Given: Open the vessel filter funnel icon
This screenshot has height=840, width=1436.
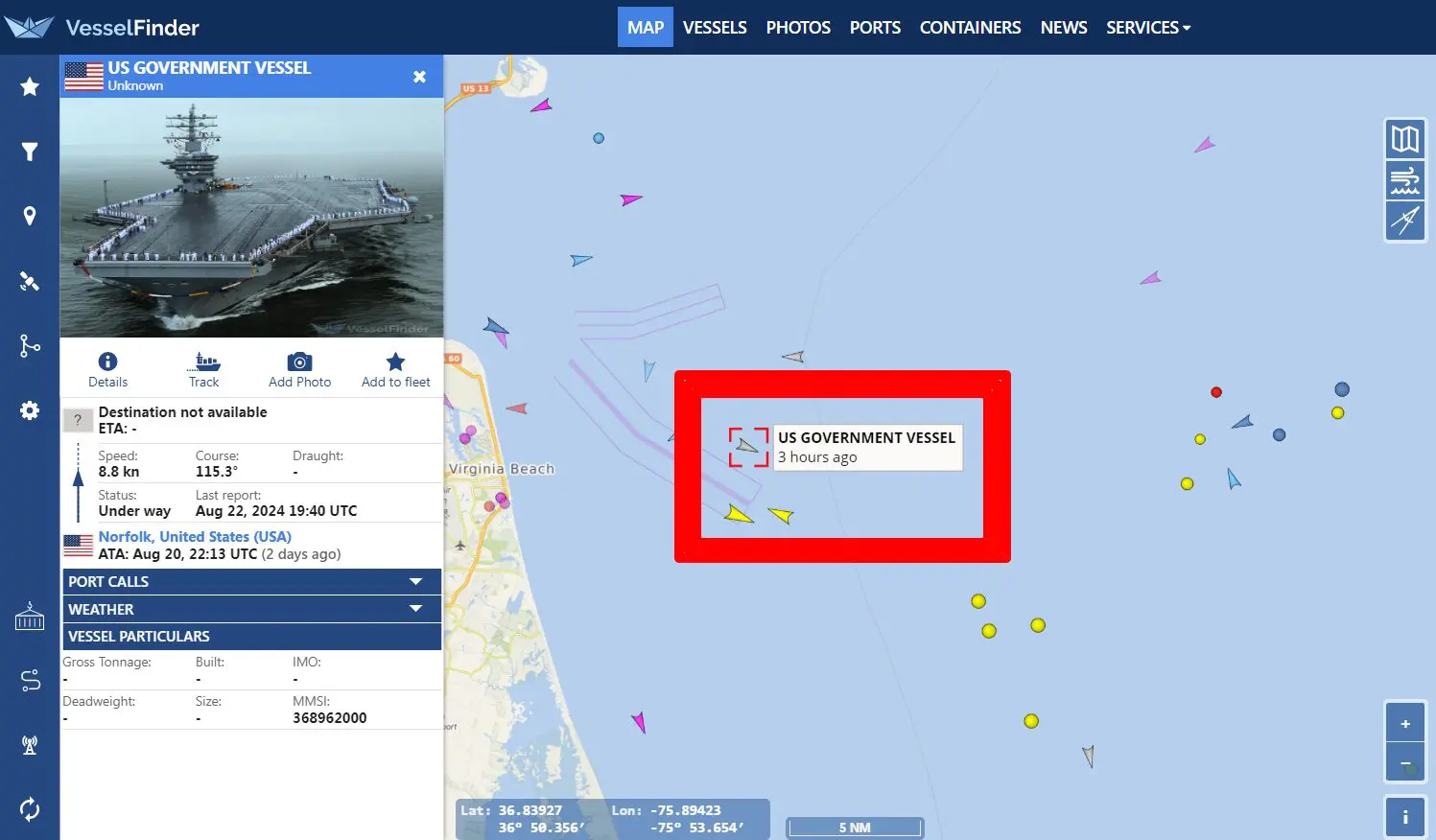Looking at the screenshot, I should click(30, 152).
